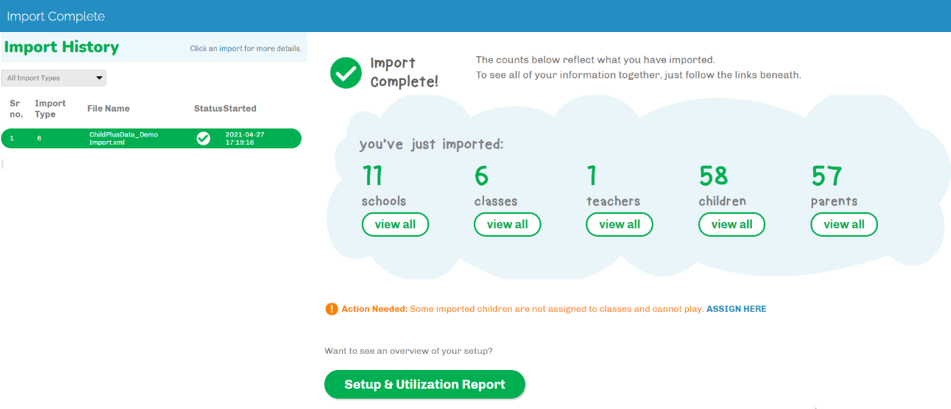
Task: Open the Setup & Utilization Report
Action: click(424, 385)
